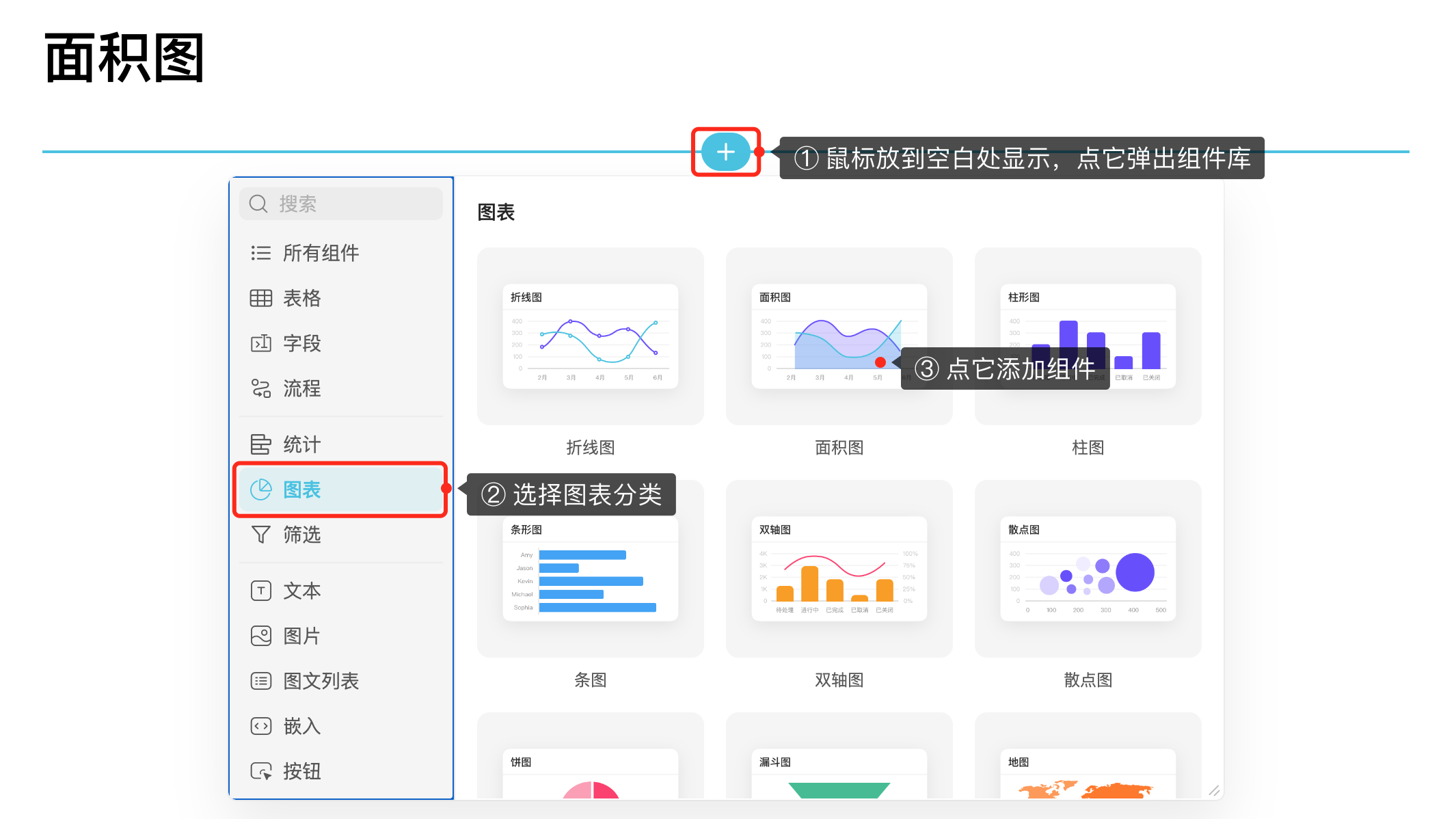Grab the panel resize handle corner
Screen dimensions: 1456x819
(1214, 790)
